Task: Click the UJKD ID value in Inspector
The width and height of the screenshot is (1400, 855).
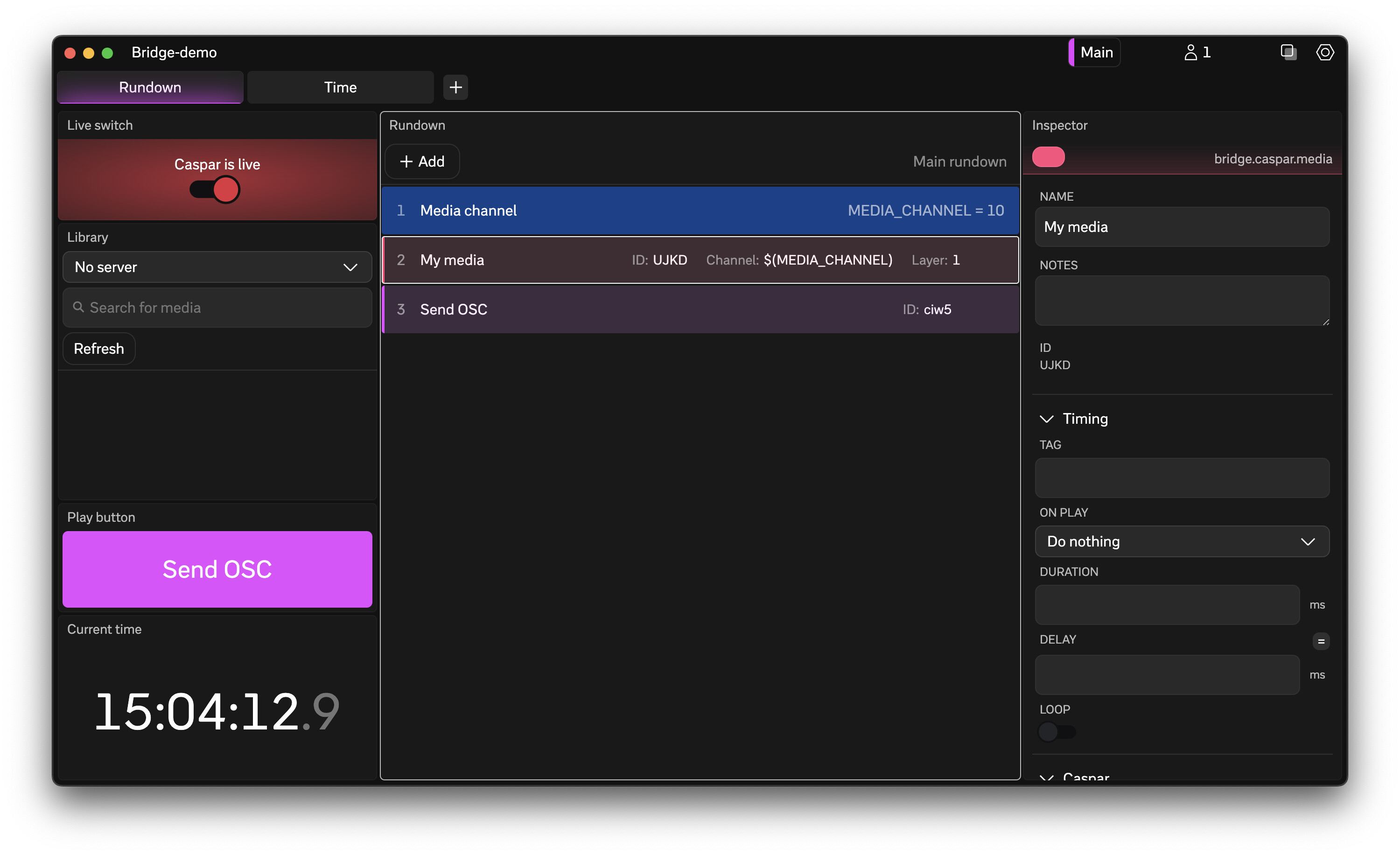Action: 1055,364
